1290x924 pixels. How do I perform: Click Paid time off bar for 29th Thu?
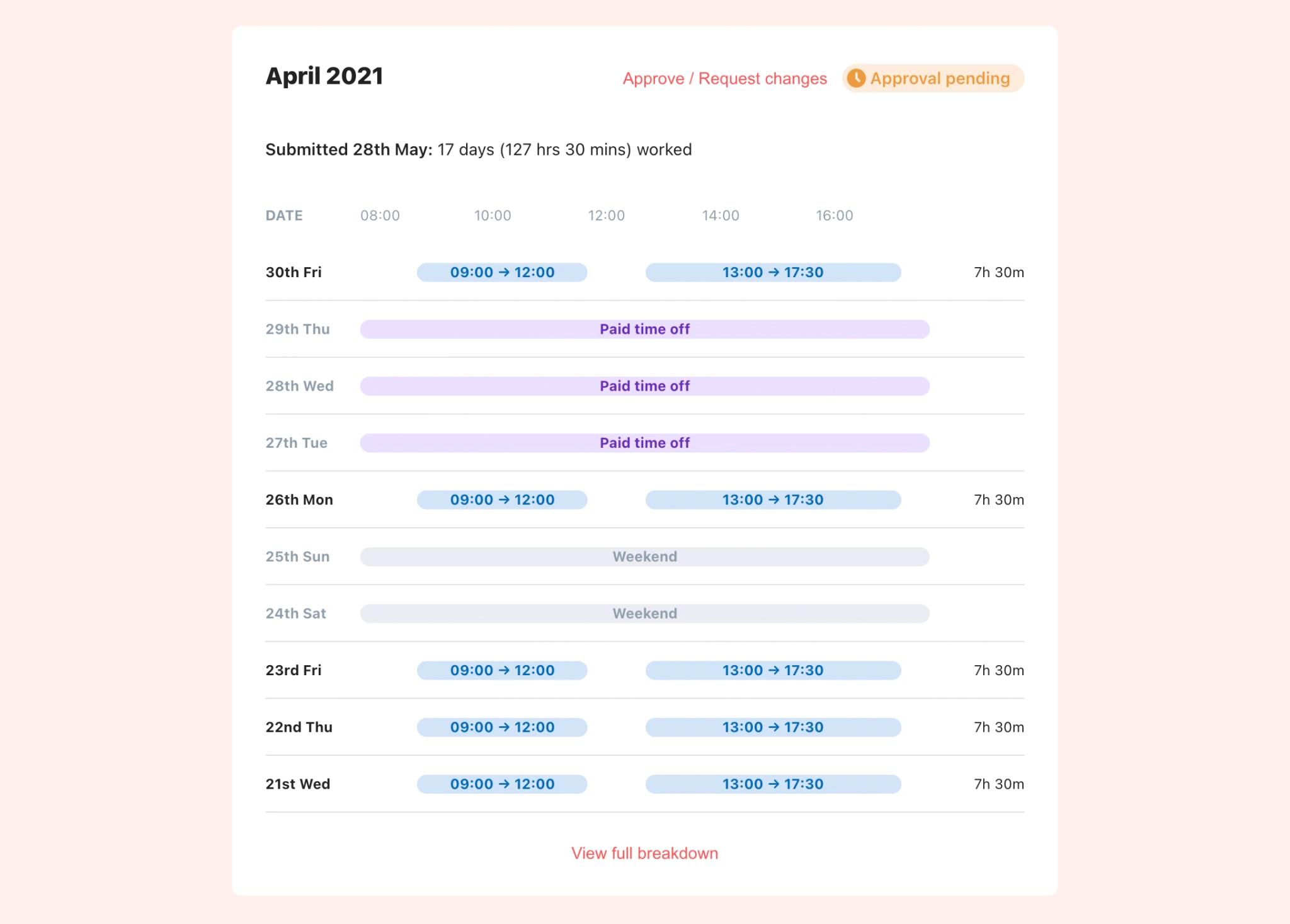click(644, 329)
